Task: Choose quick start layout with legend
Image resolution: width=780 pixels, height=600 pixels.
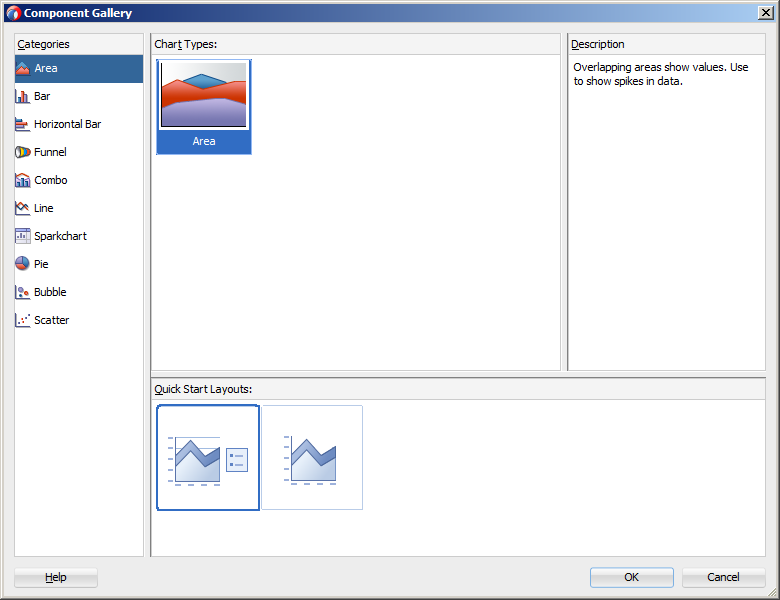Action: 208,458
